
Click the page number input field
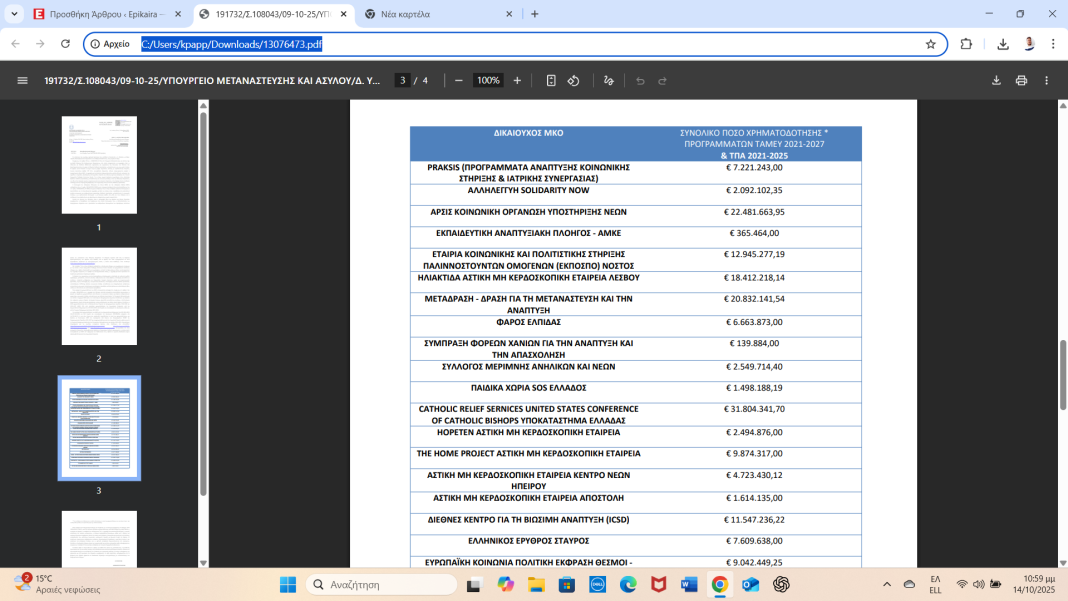click(x=402, y=80)
